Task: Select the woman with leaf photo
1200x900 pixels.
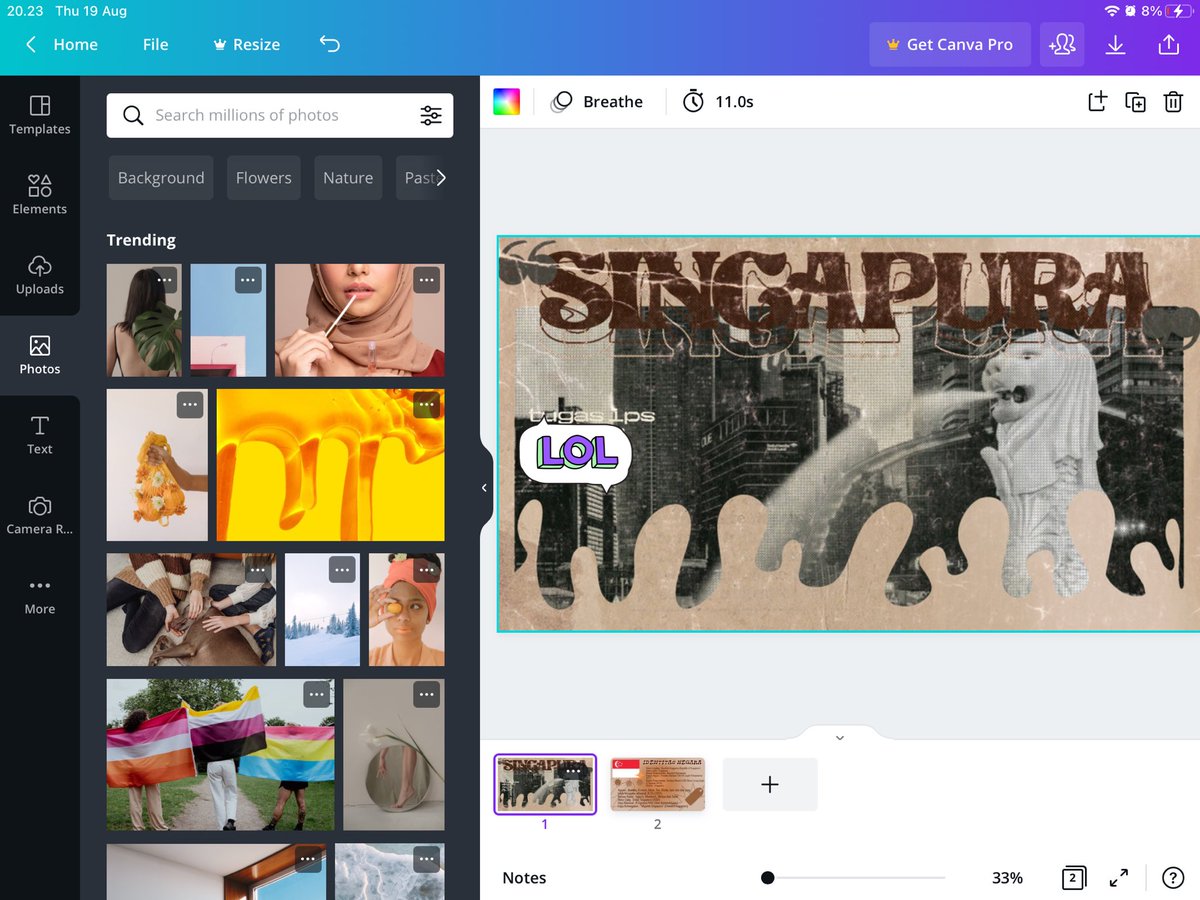Action: (x=144, y=320)
